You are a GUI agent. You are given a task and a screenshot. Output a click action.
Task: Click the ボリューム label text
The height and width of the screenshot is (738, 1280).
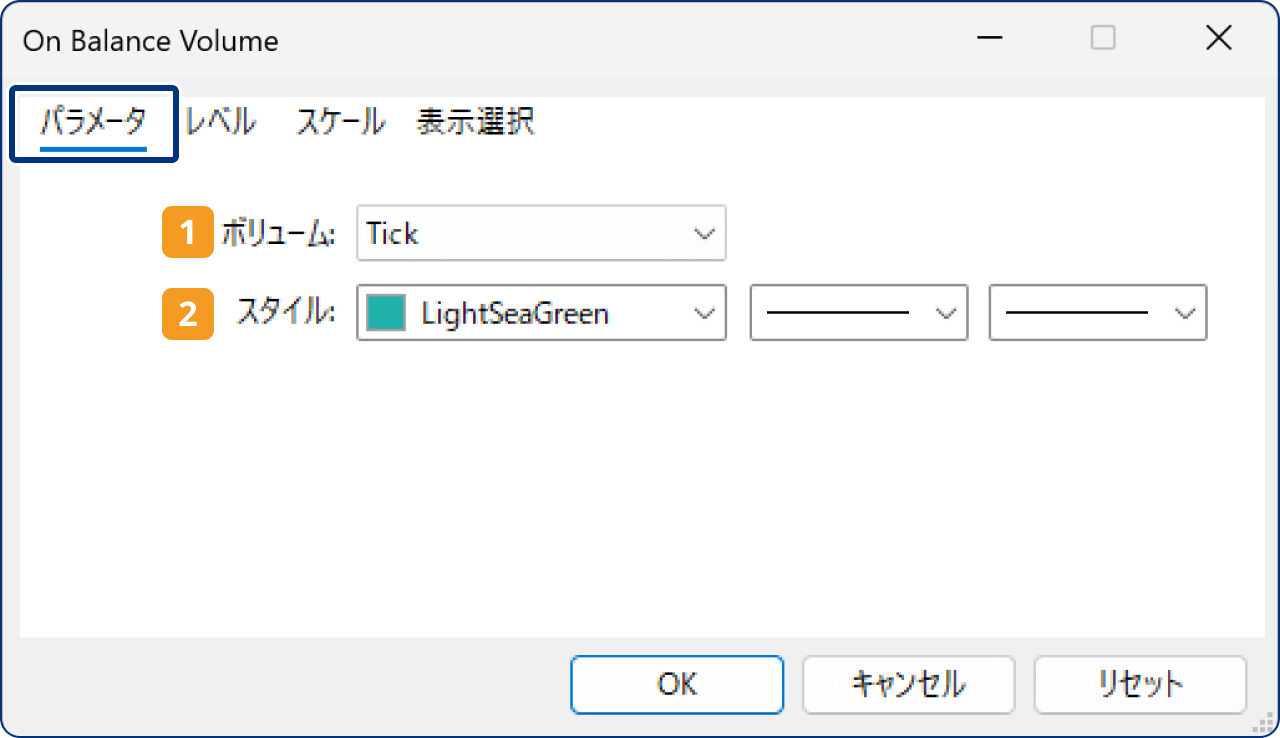click(x=277, y=231)
